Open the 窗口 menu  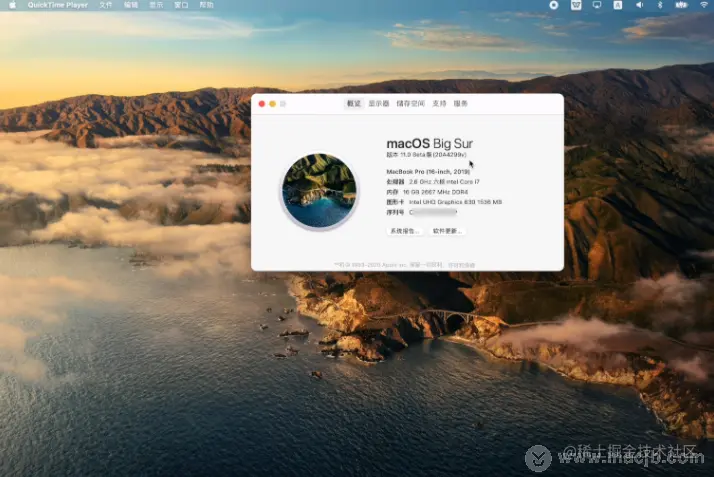click(181, 5)
